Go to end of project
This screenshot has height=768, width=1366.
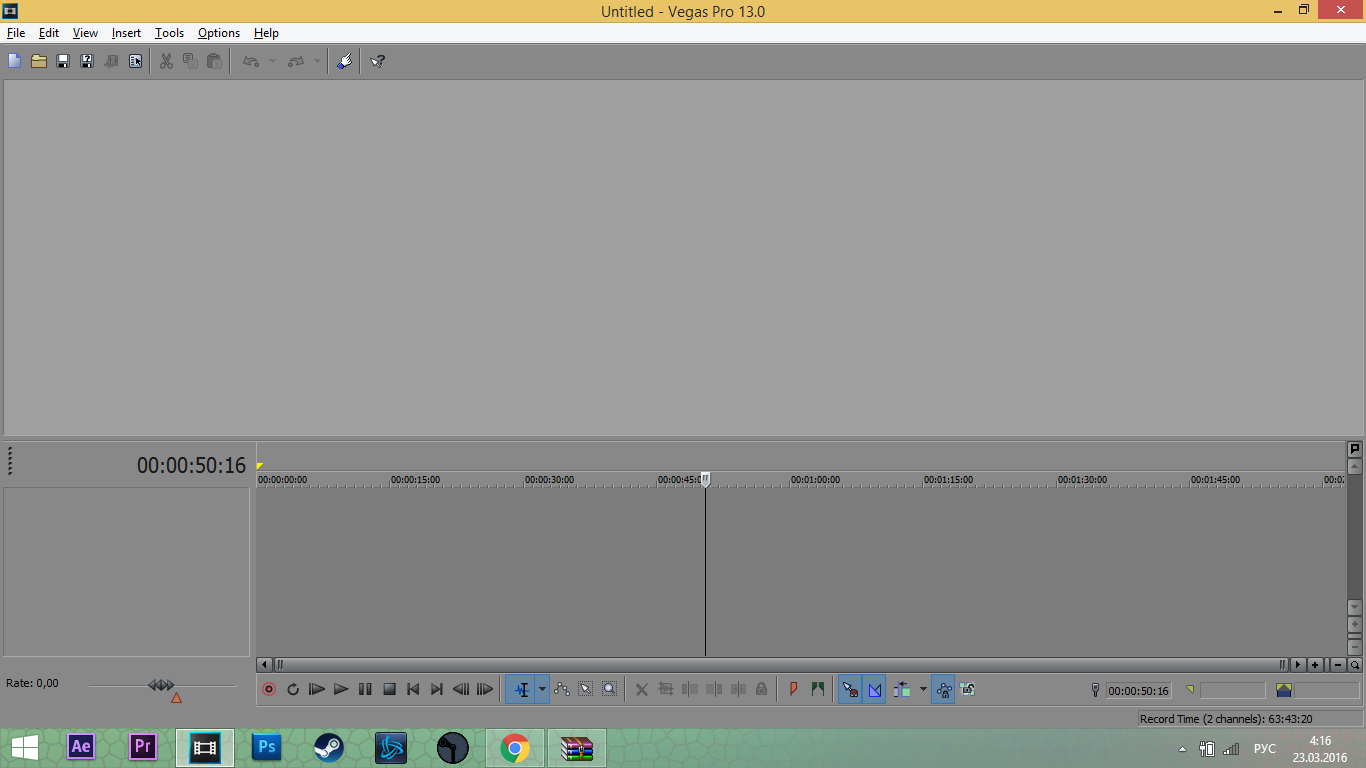(437, 689)
